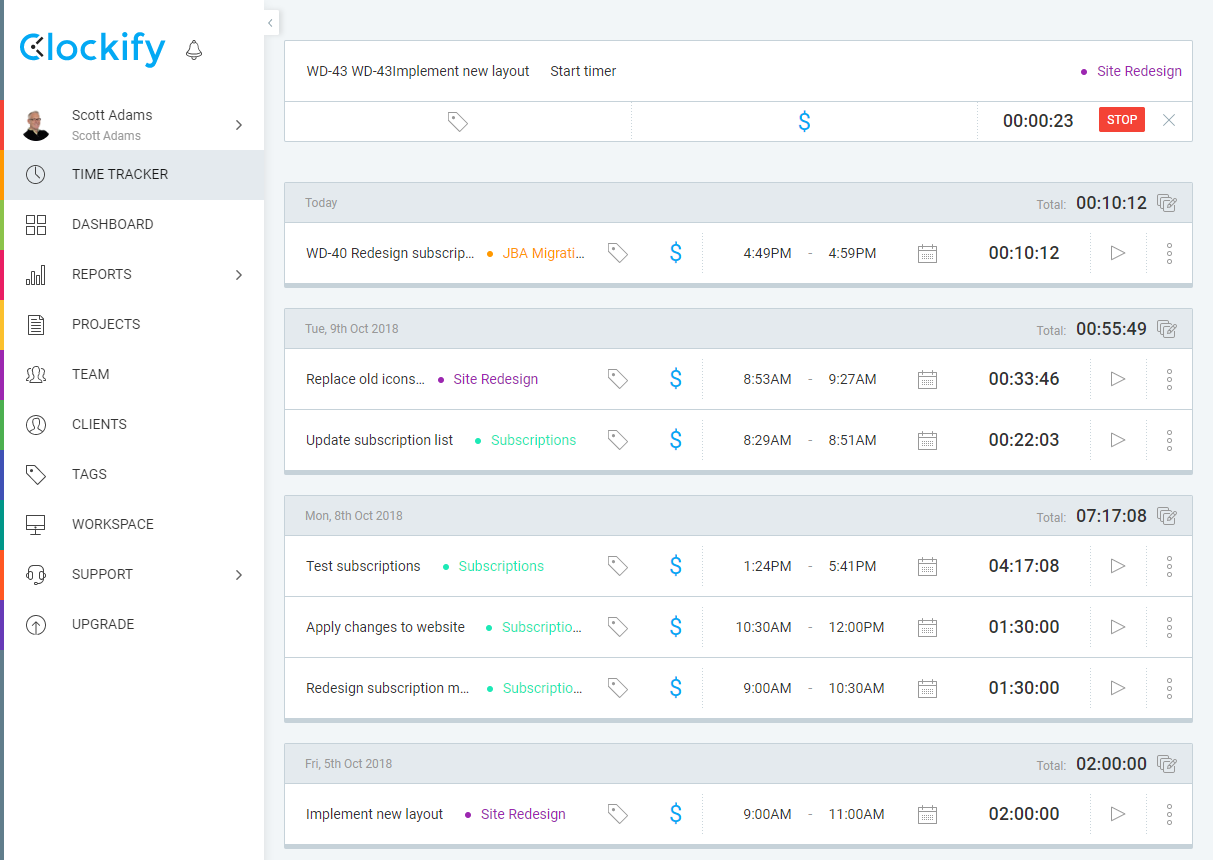Open the notifications bell icon

click(194, 50)
